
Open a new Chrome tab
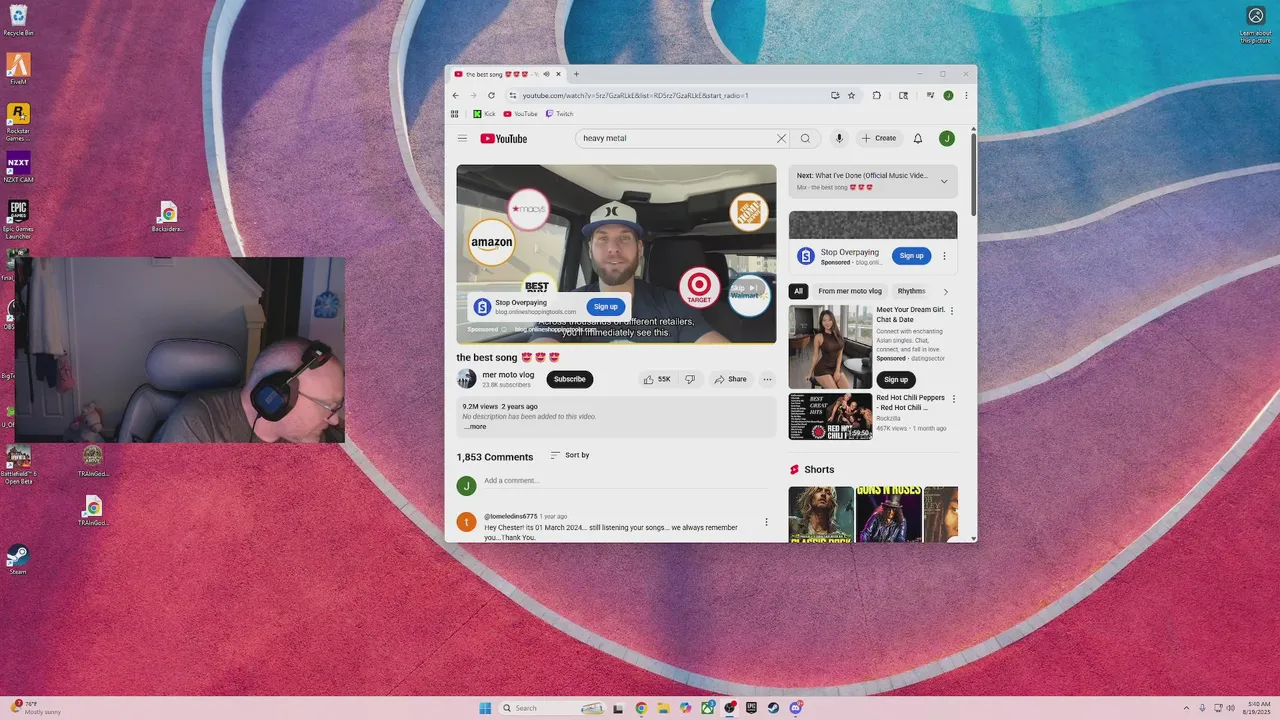pos(576,74)
